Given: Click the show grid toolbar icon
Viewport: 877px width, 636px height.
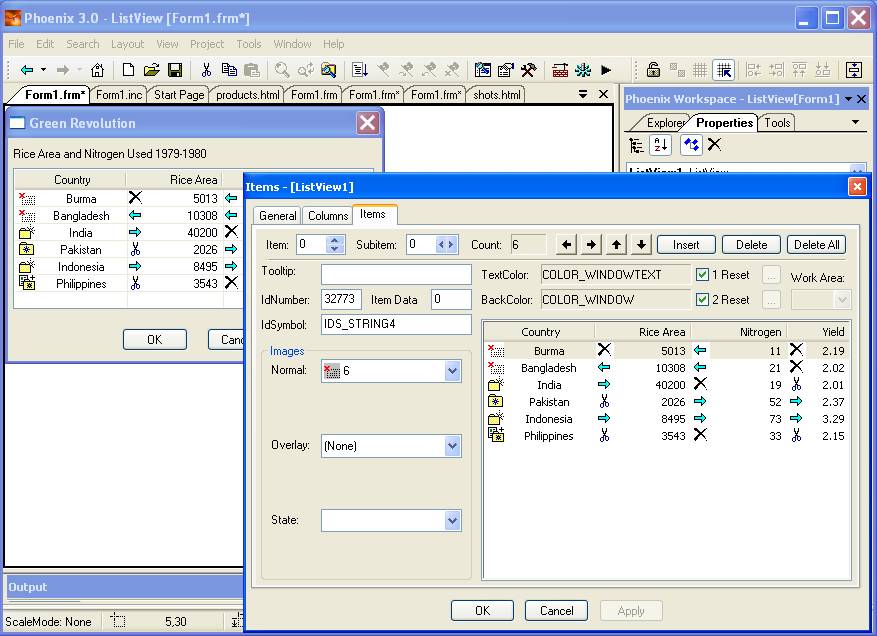Looking at the screenshot, I should pyautogui.click(x=700, y=70).
